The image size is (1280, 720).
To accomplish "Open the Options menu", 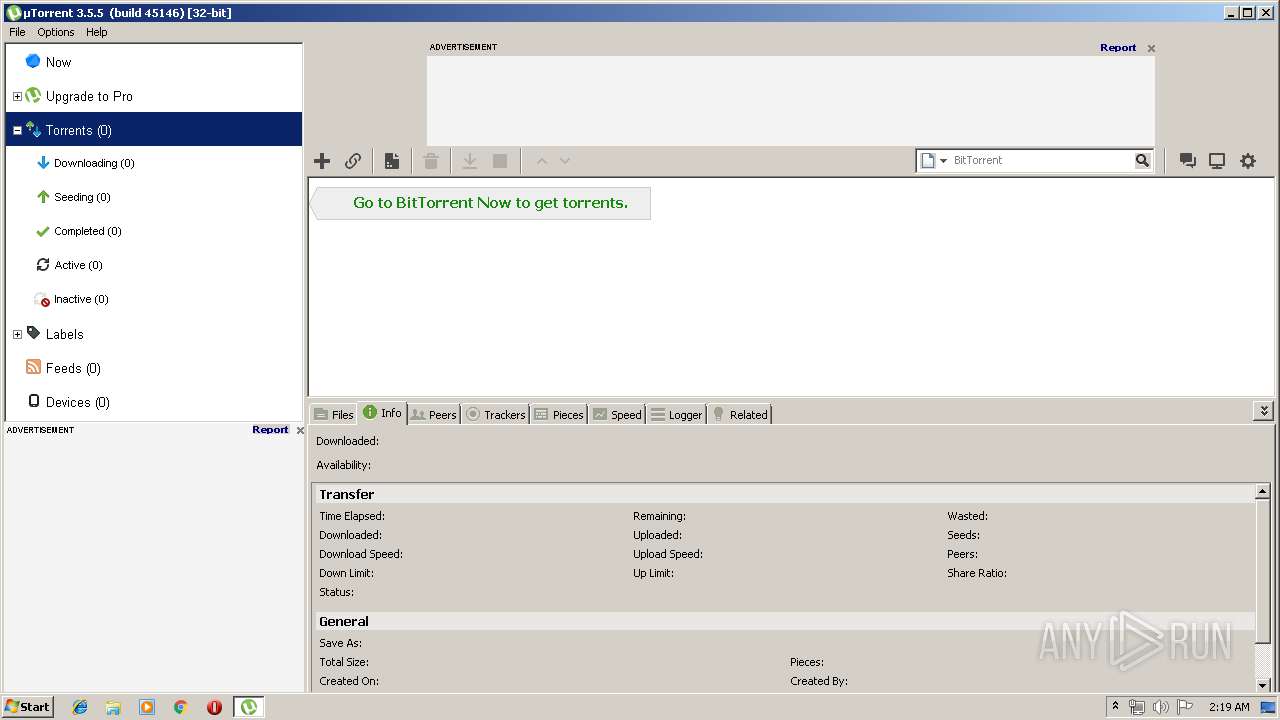I will click(x=56, y=32).
